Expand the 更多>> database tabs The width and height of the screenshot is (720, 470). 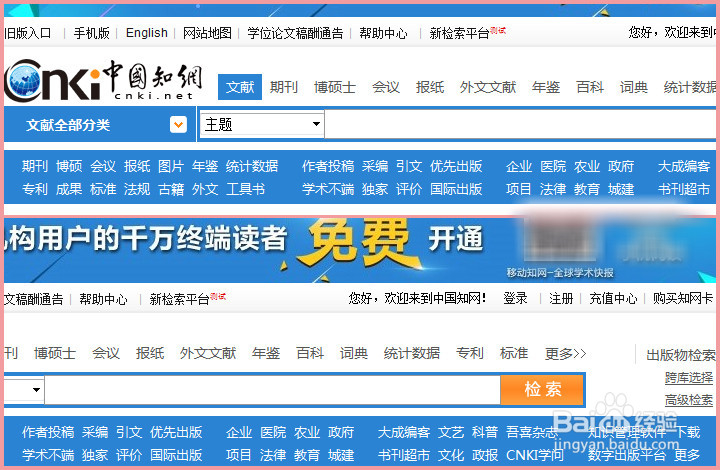pos(565,353)
